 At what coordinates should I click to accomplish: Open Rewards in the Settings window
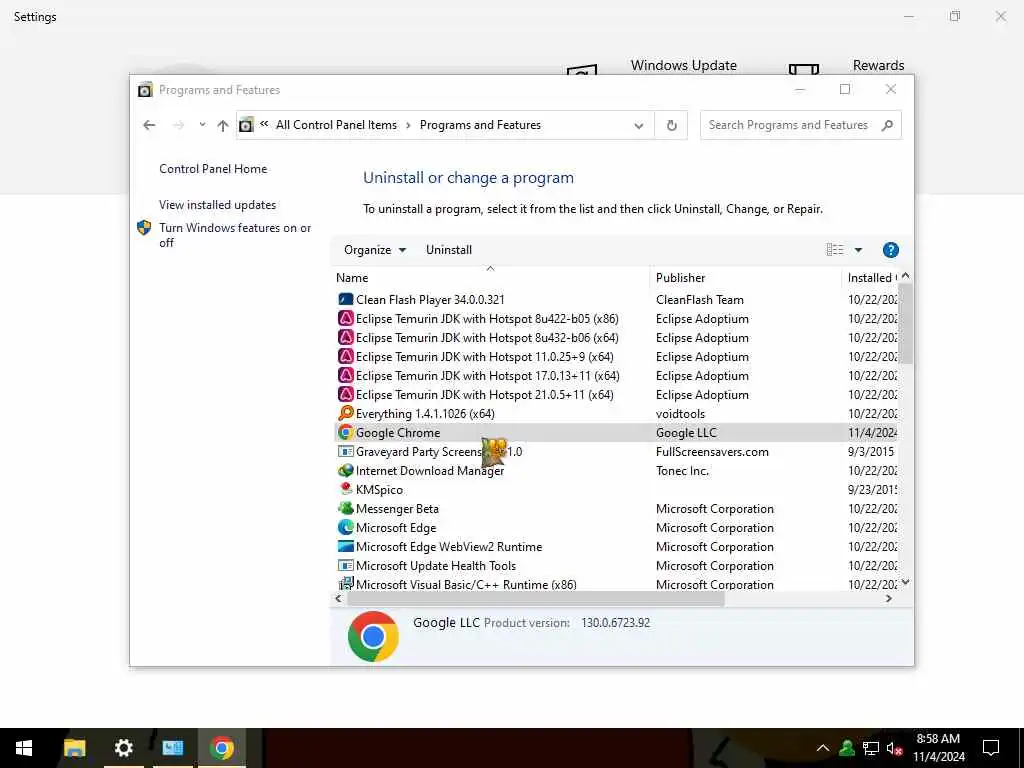click(x=878, y=65)
